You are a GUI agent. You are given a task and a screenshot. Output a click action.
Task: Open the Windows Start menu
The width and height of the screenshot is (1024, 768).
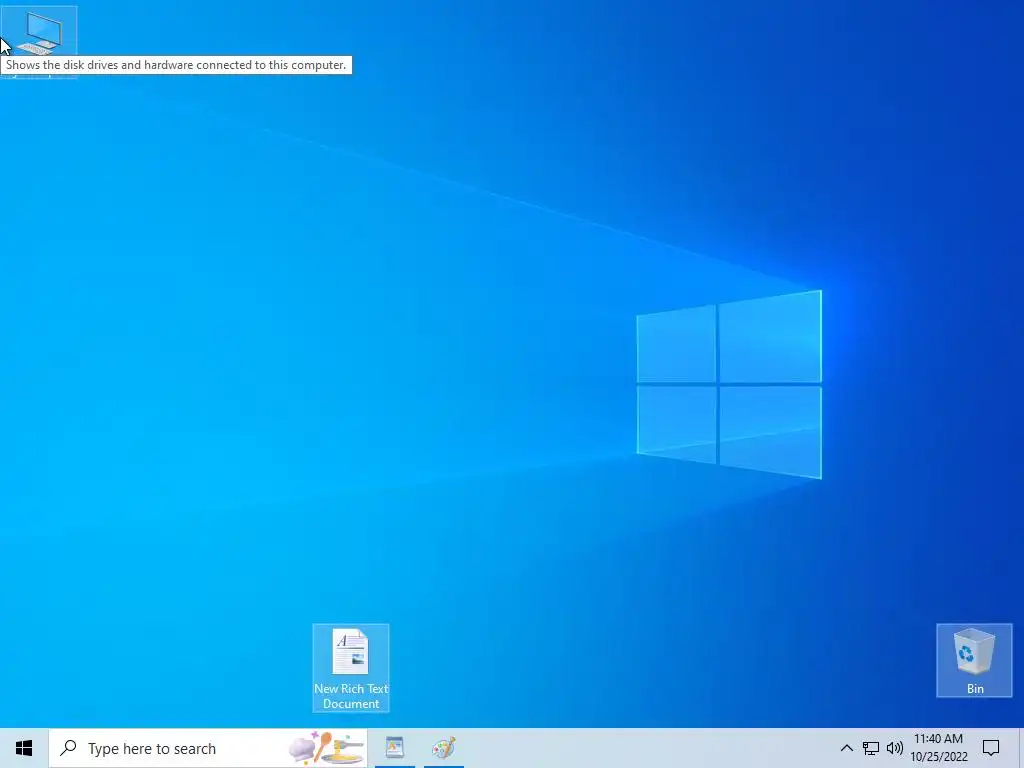coord(24,748)
